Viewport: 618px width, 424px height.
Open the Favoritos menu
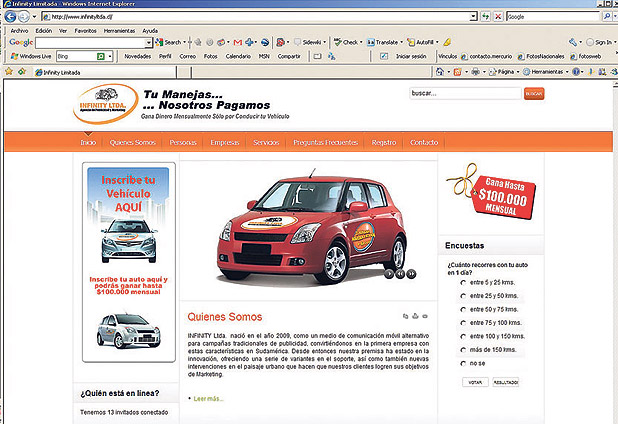pos(85,31)
